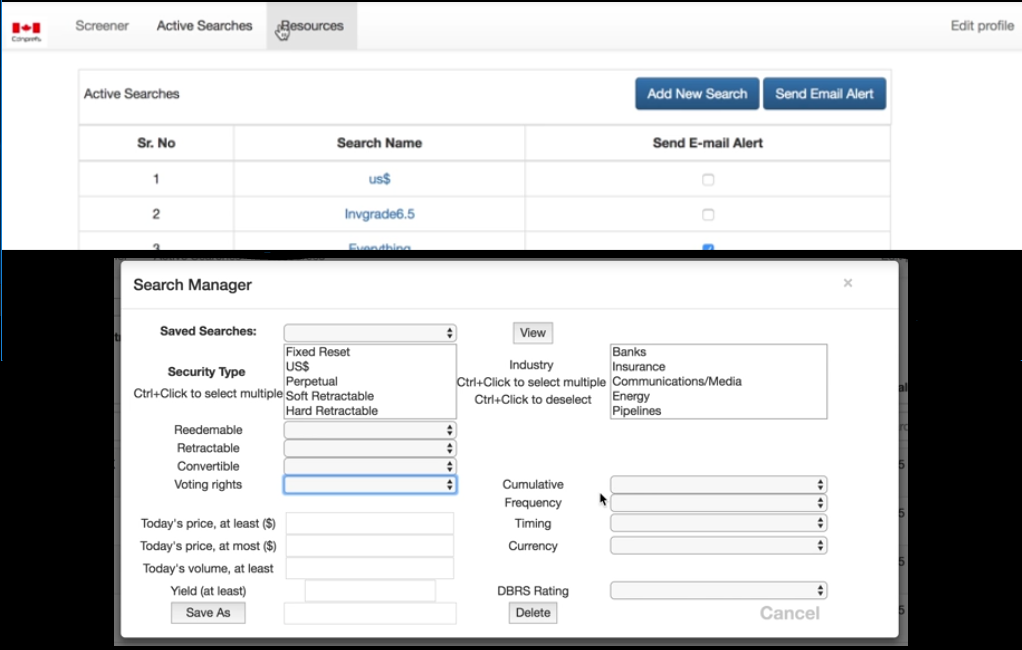Image resolution: width=1022 pixels, height=650 pixels.
Task: Expand the Voting rights dropdown
Action: click(x=370, y=485)
